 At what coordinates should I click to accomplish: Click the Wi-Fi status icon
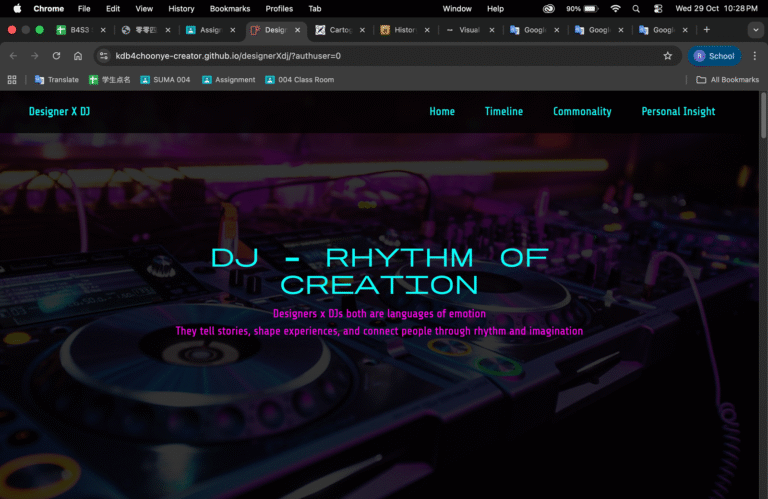coord(615,8)
